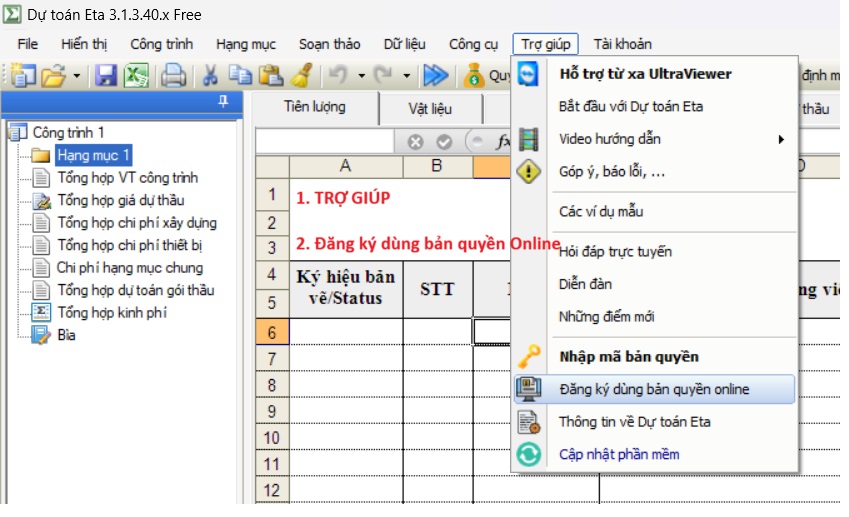Select Những điểm mới menu entry

pyautogui.click(x=655, y=317)
